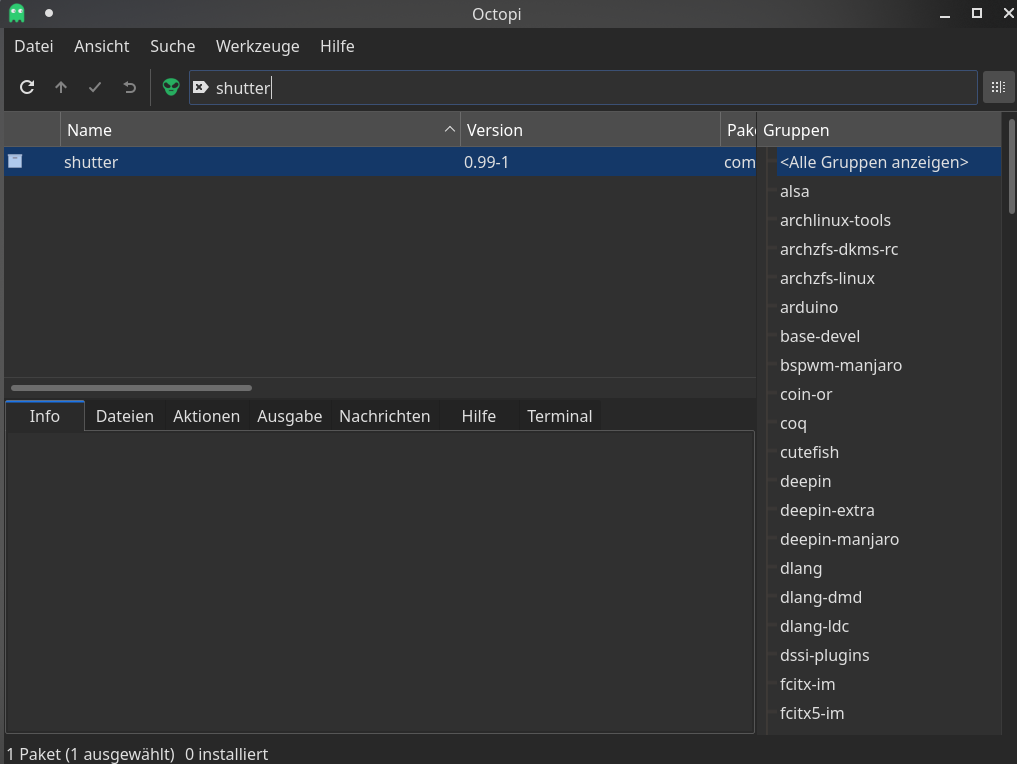The width and height of the screenshot is (1017, 764).
Task: Open the Aktionen tab
Action: [206, 416]
